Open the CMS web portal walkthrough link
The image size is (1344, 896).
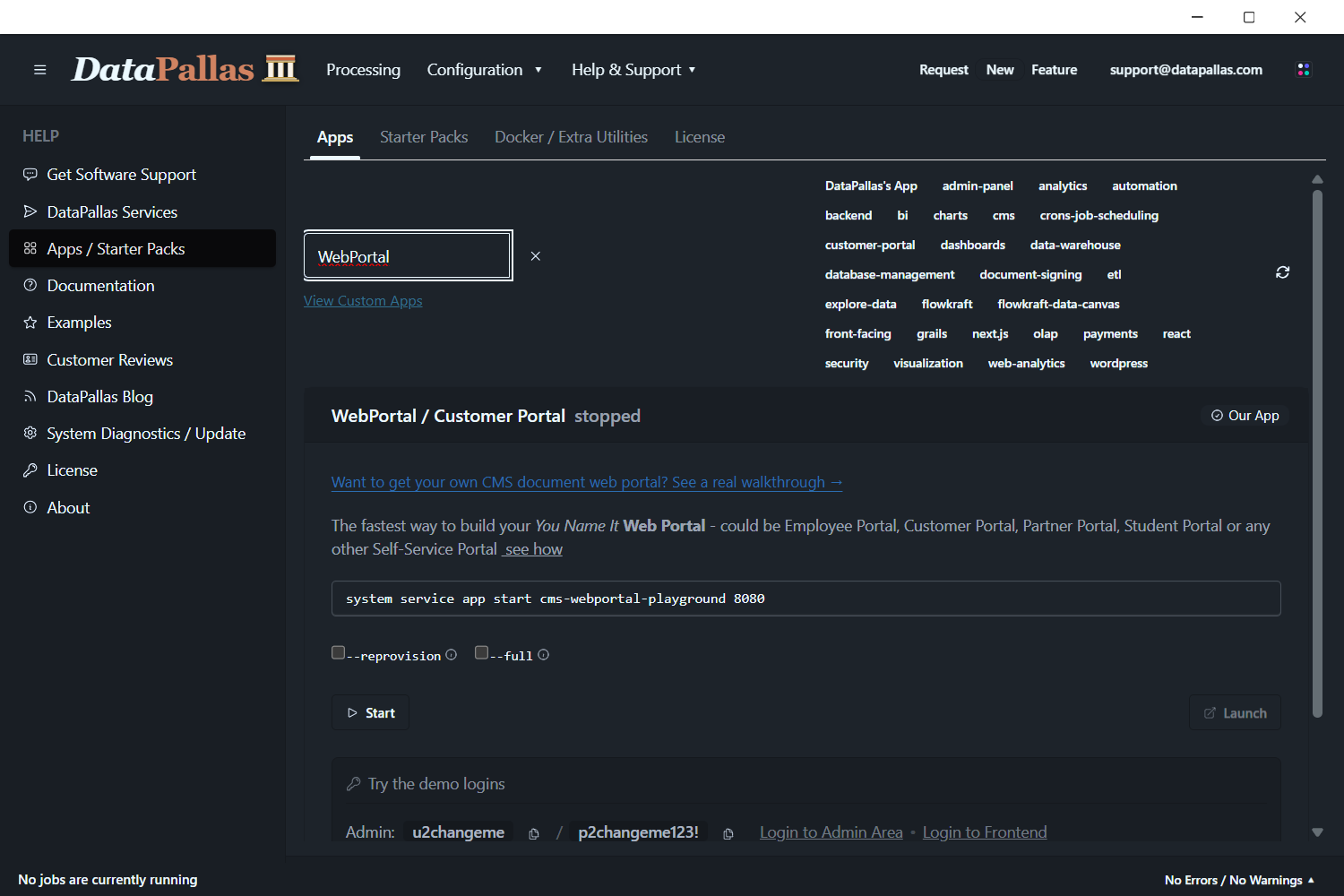(587, 482)
